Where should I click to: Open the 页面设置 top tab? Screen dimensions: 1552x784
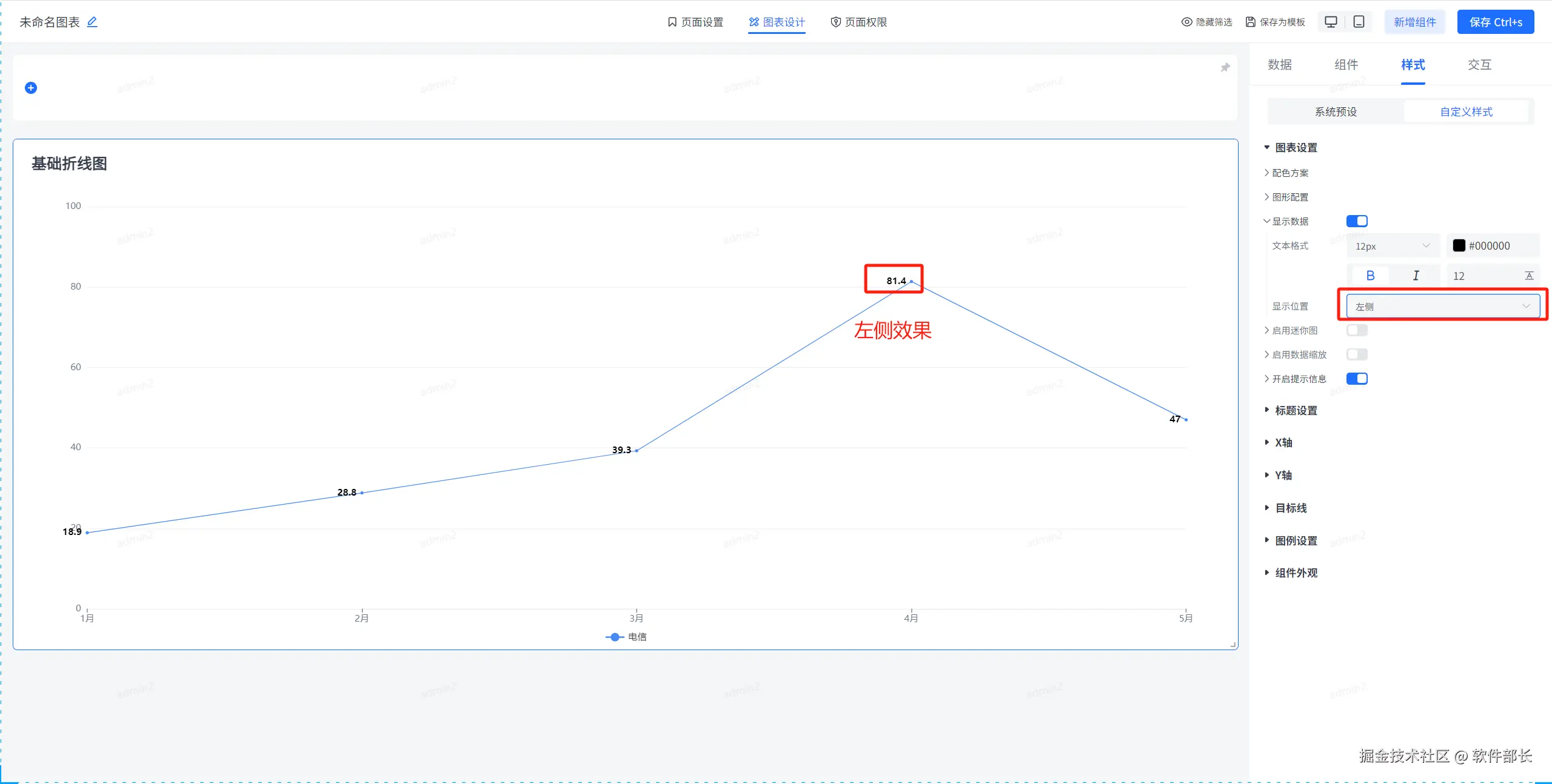click(695, 22)
